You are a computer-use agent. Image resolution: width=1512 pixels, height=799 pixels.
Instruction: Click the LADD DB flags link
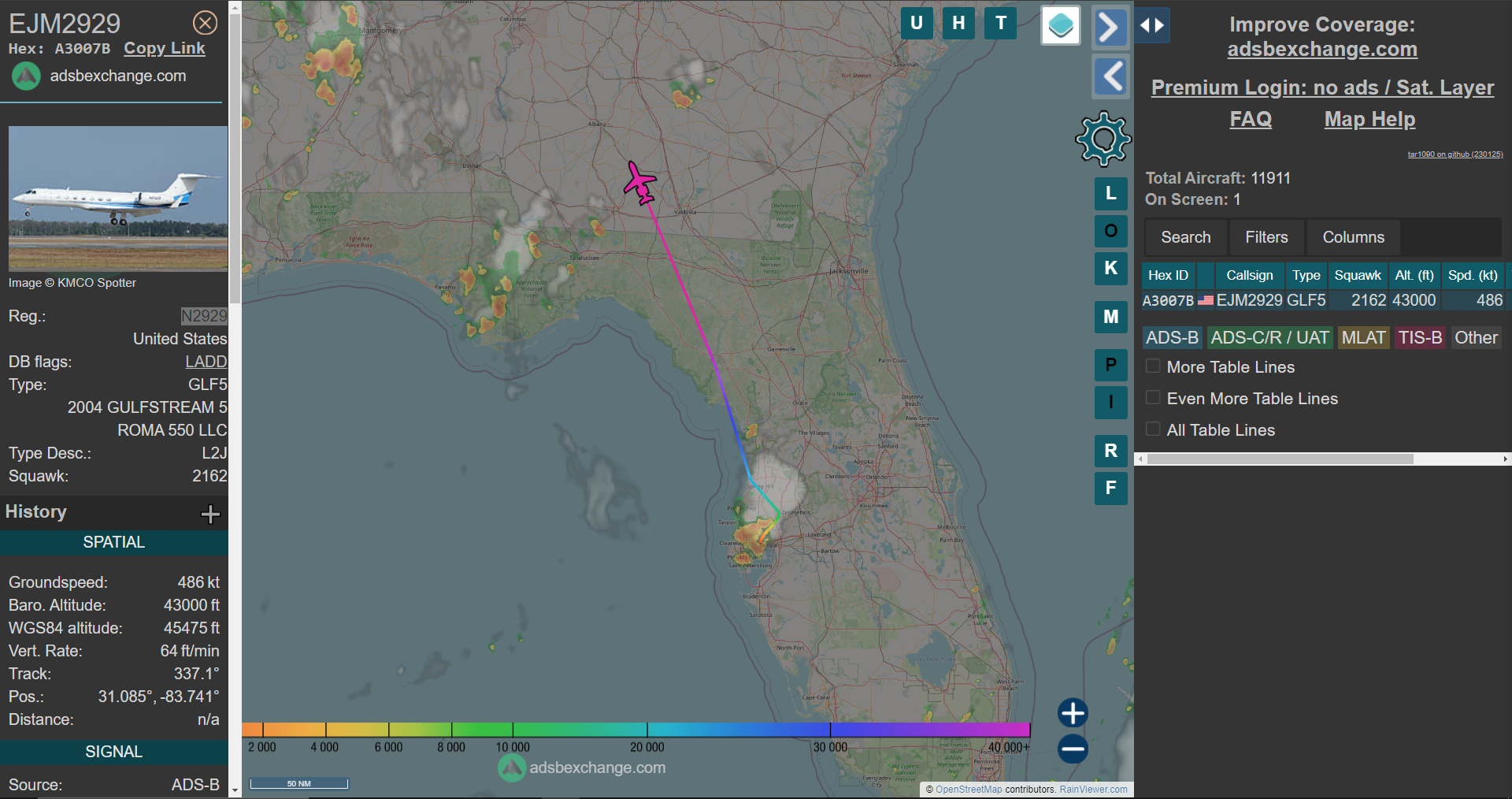(206, 362)
